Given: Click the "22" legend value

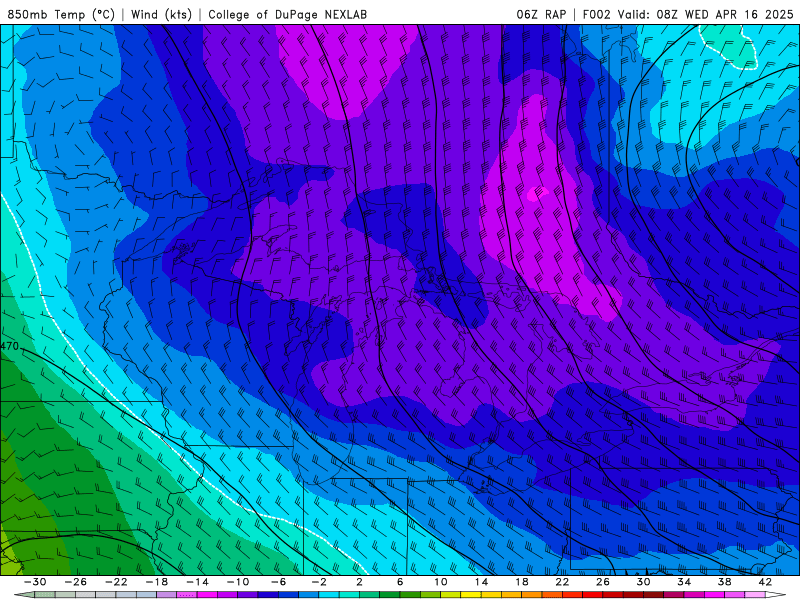Looking at the screenshot, I should 562,582.
